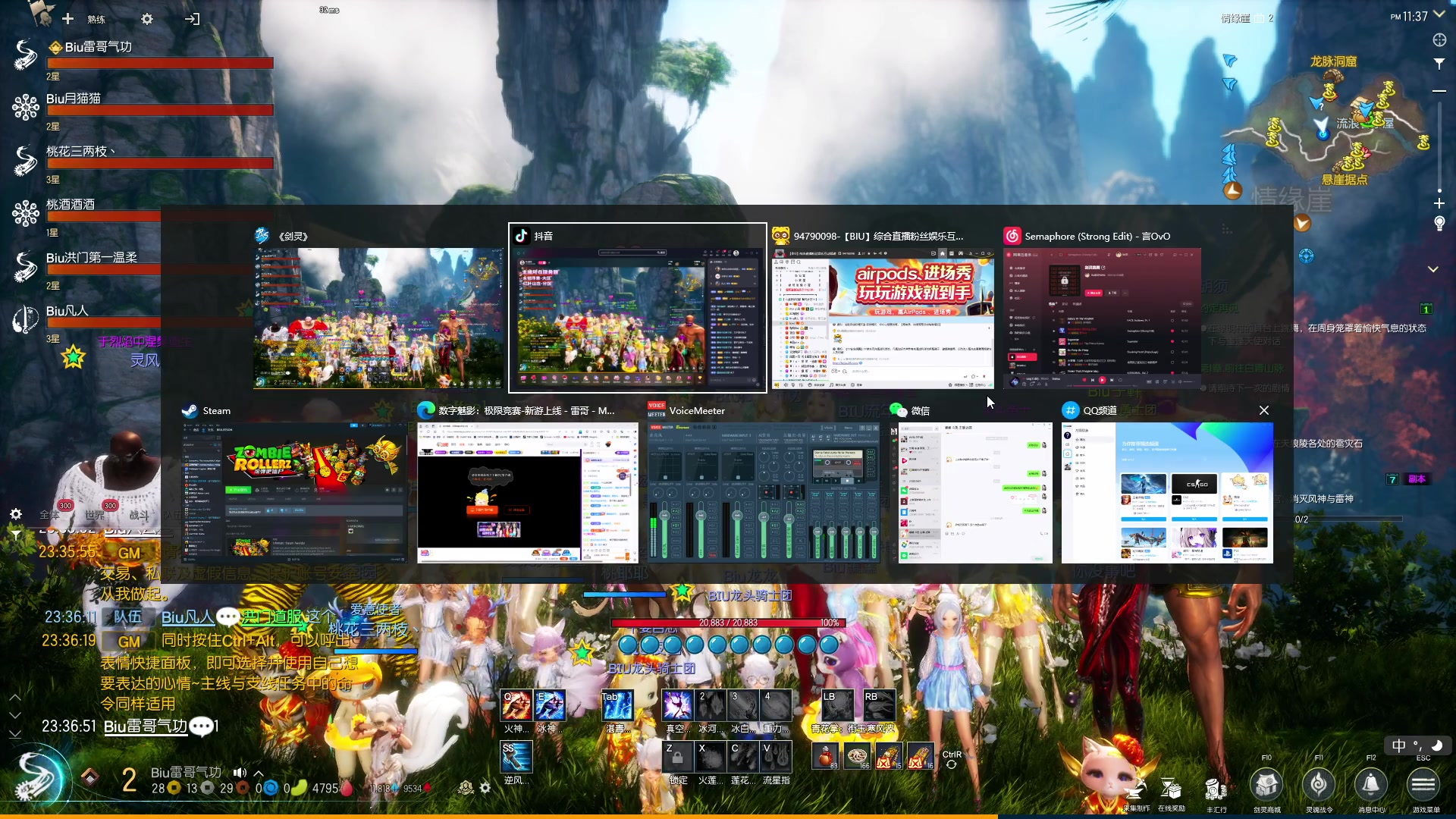The height and width of the screenshot is (819, 1456).
Task: Switch to the 全体 chat tab
Action: click(49, 515)
